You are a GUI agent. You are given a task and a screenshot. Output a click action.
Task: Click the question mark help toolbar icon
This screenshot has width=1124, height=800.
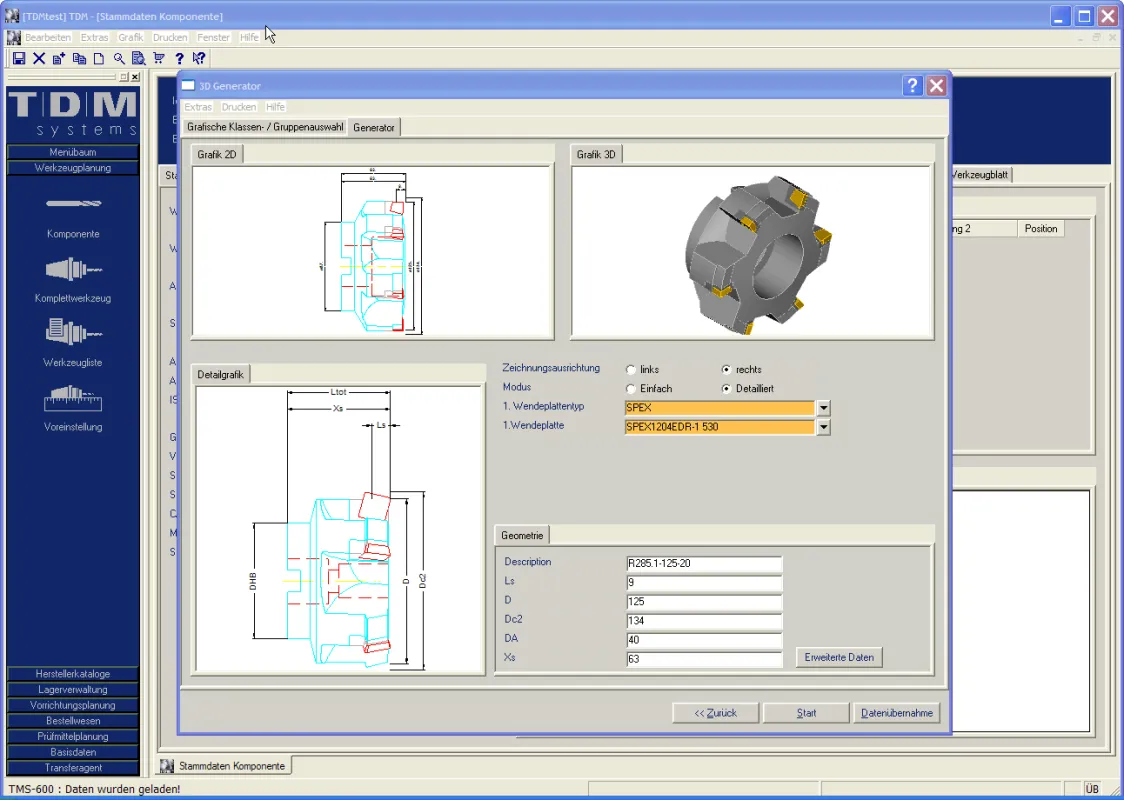pyautogui.click(x=179, y=59)
